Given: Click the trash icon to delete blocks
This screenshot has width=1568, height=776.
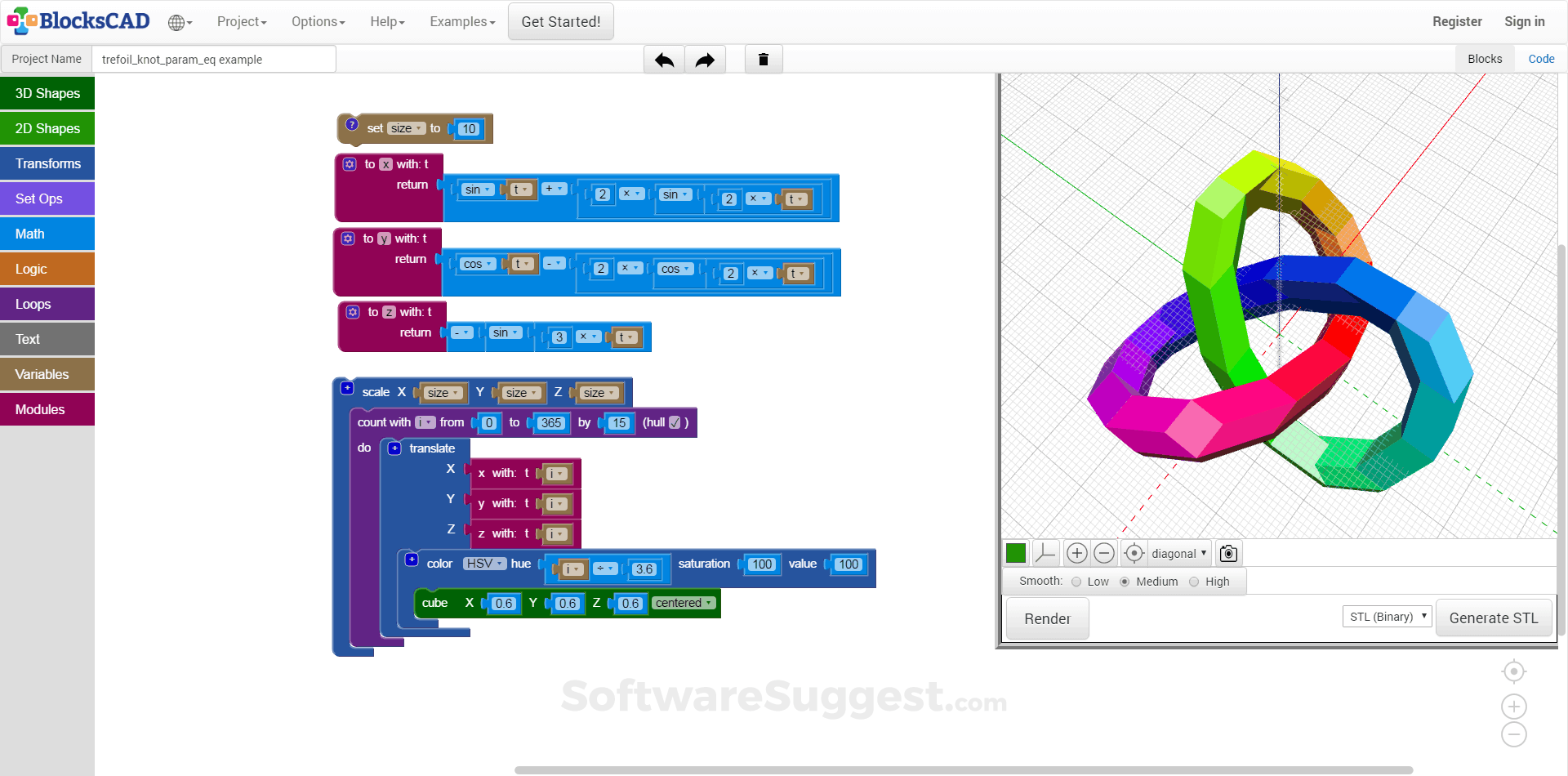Looking at the screenshot, I should pyautogui.click(x=763, y=59).
